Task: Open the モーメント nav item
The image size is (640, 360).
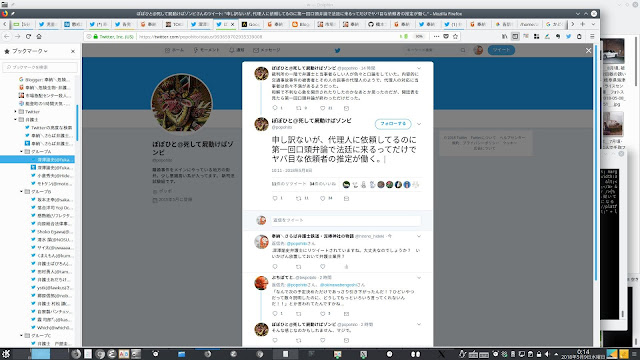Action: click(x=207, y=50)
